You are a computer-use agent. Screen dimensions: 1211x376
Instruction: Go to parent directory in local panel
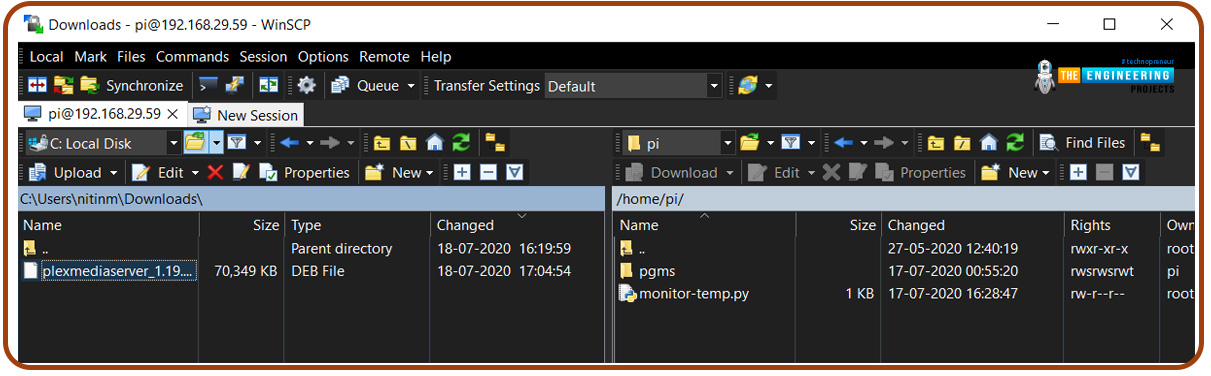[382, 143]
